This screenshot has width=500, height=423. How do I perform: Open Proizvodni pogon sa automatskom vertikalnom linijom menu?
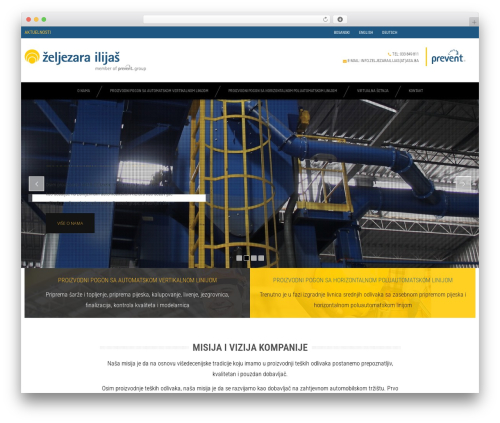pos(159,91)
